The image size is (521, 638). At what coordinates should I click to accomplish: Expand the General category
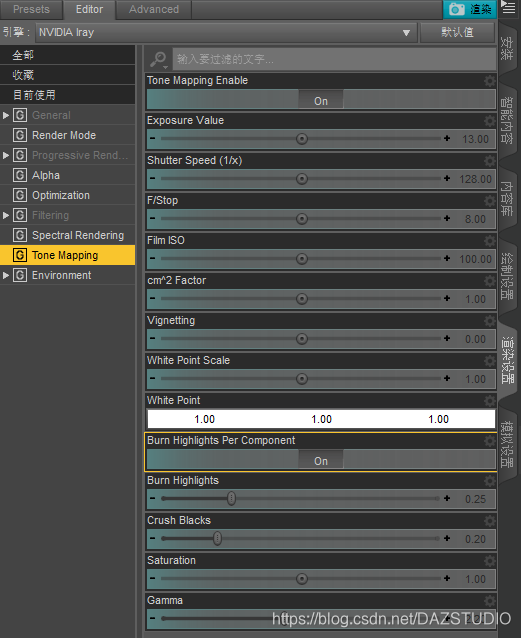coord(6,115)
